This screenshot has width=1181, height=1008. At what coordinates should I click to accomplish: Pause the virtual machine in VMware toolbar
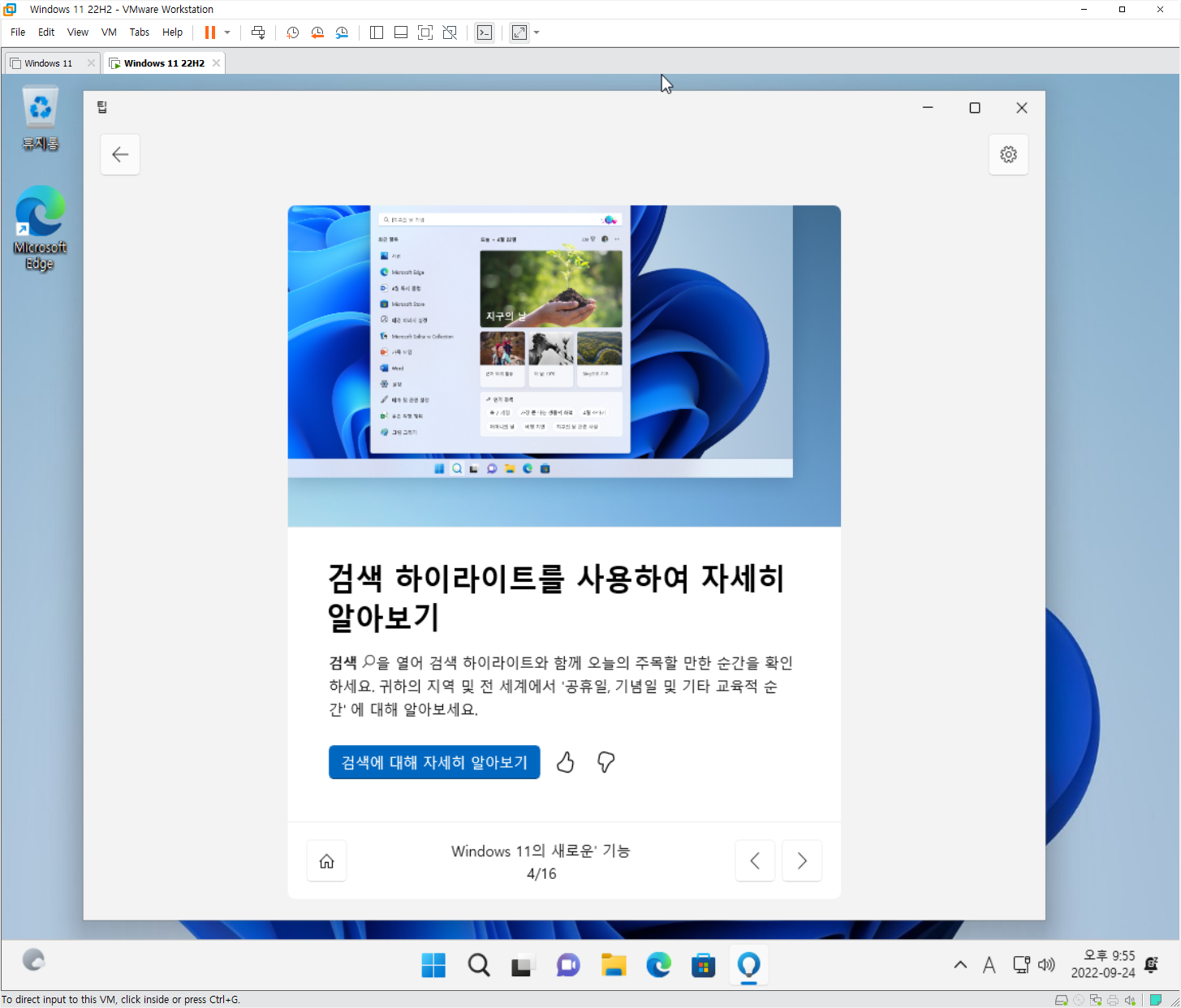point(209,32)
